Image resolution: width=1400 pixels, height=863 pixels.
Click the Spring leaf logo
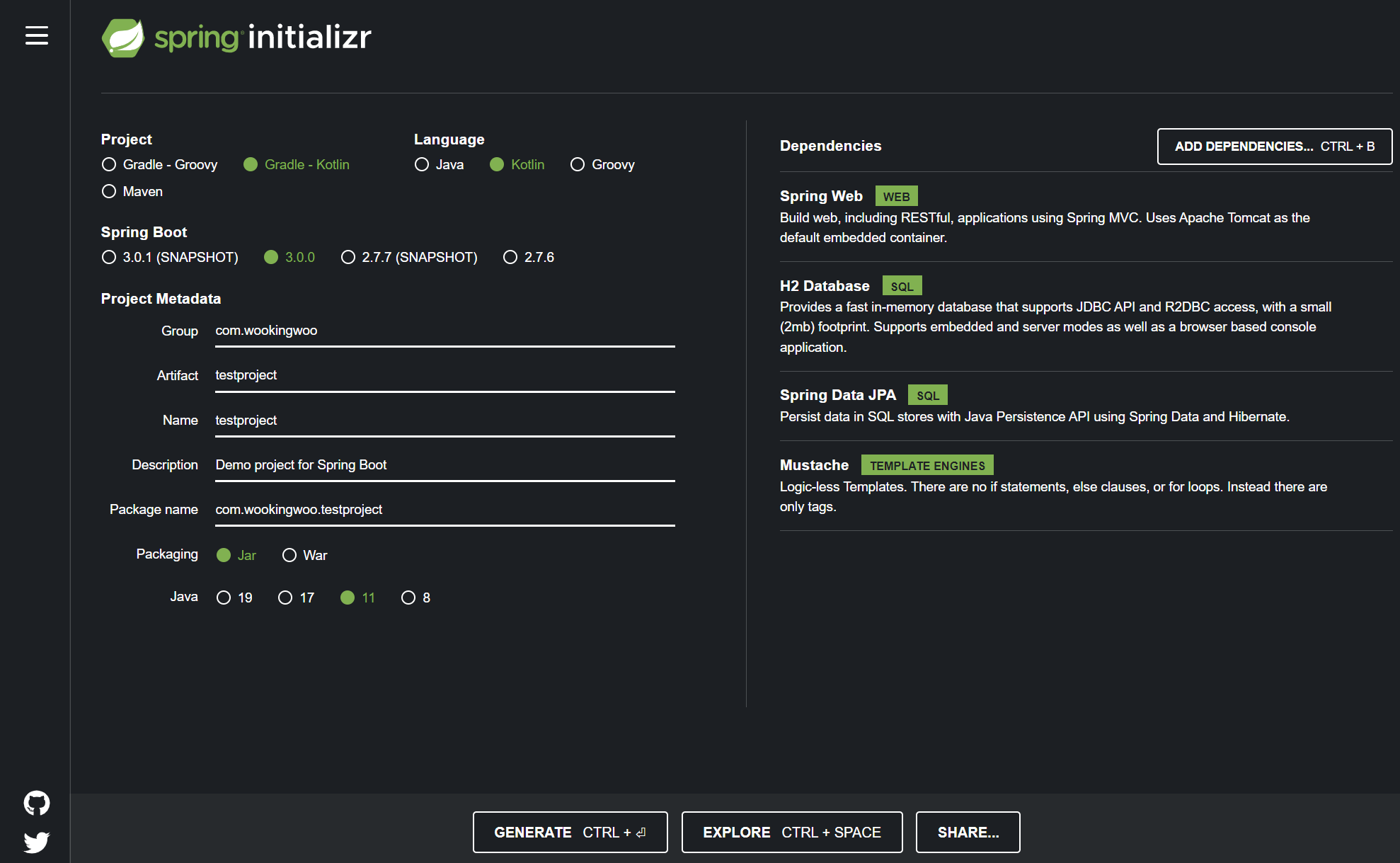pos(123,38)
